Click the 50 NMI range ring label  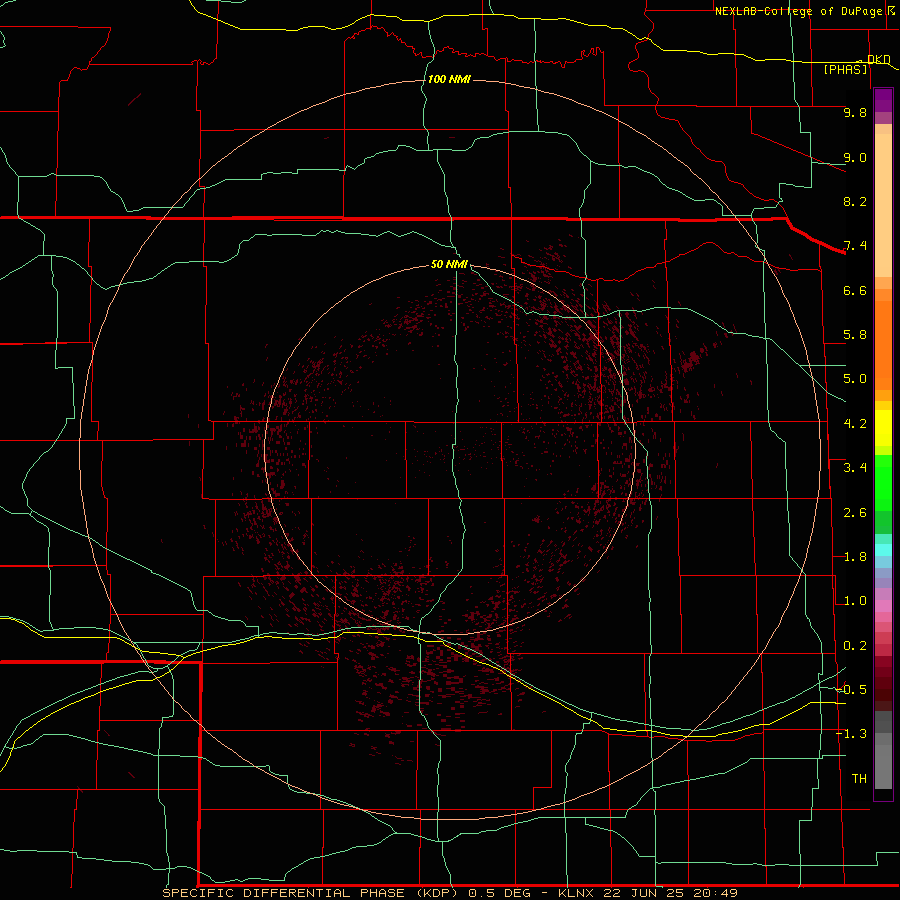pos(449,264)
